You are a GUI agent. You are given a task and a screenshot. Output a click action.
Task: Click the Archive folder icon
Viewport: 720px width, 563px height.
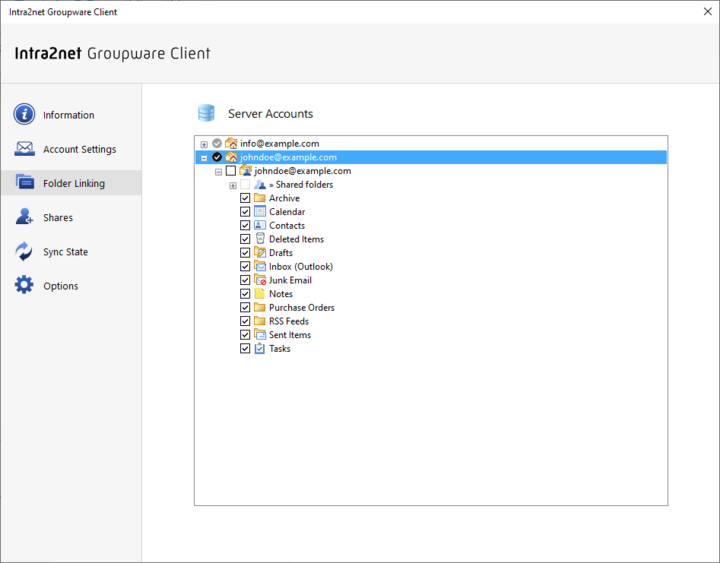[x=260, y=198]
